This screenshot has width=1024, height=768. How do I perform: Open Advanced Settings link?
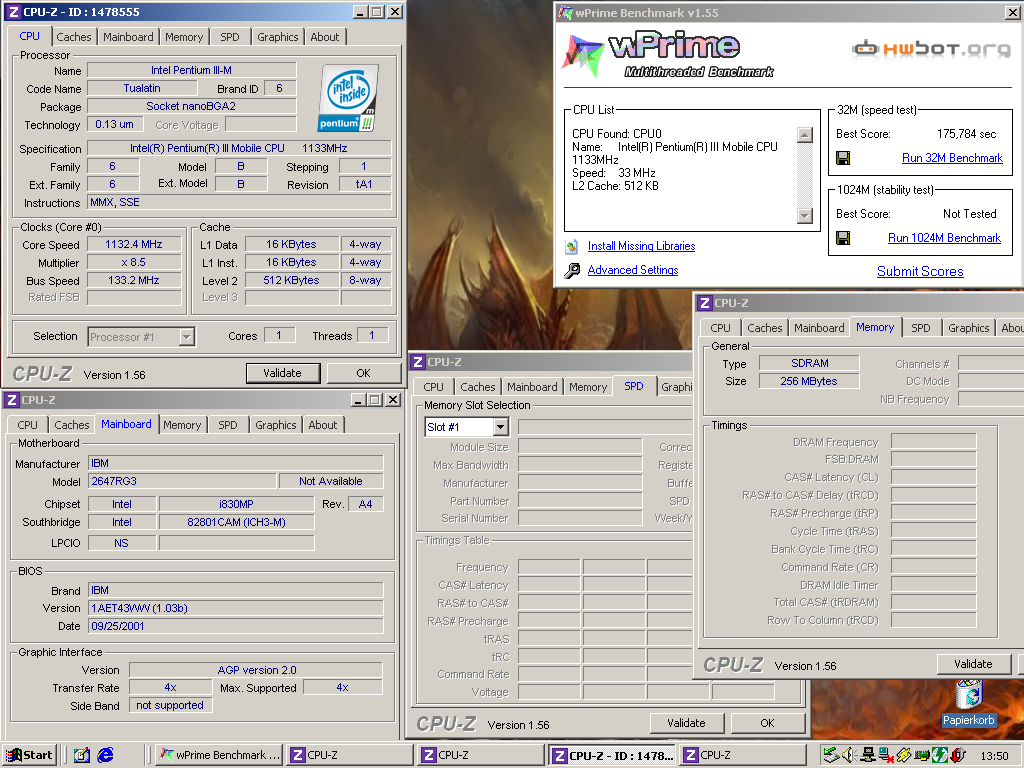[x=633, y=270]
